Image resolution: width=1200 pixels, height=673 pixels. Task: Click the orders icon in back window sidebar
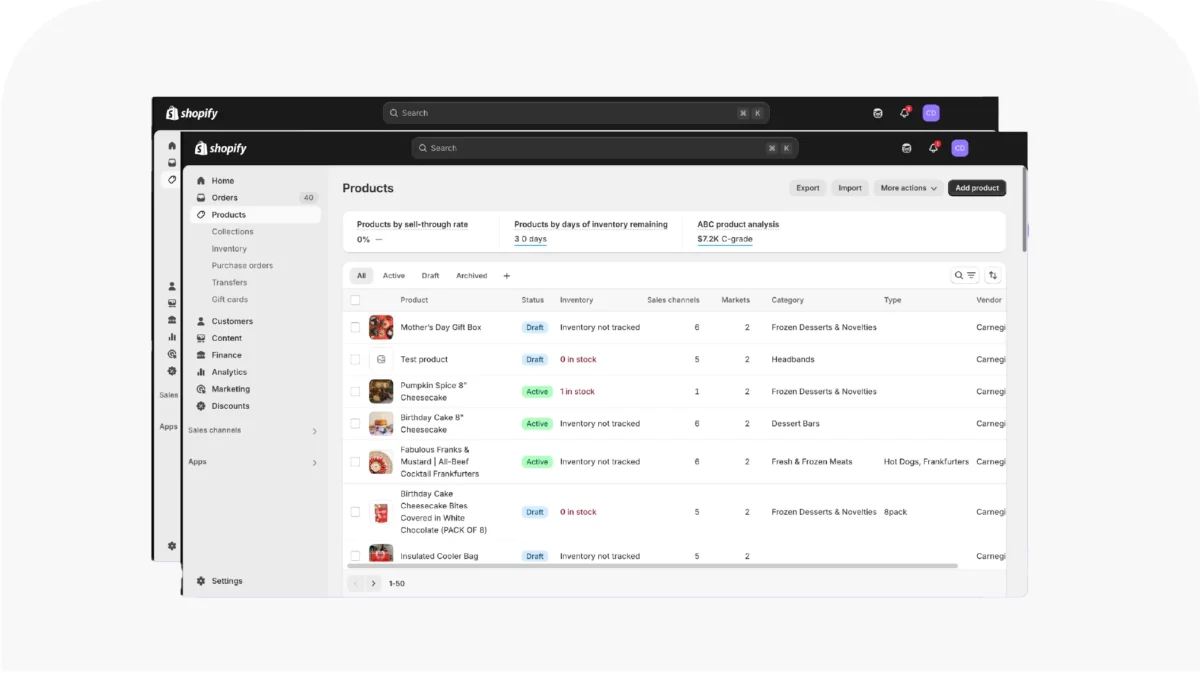coord(172,163)
